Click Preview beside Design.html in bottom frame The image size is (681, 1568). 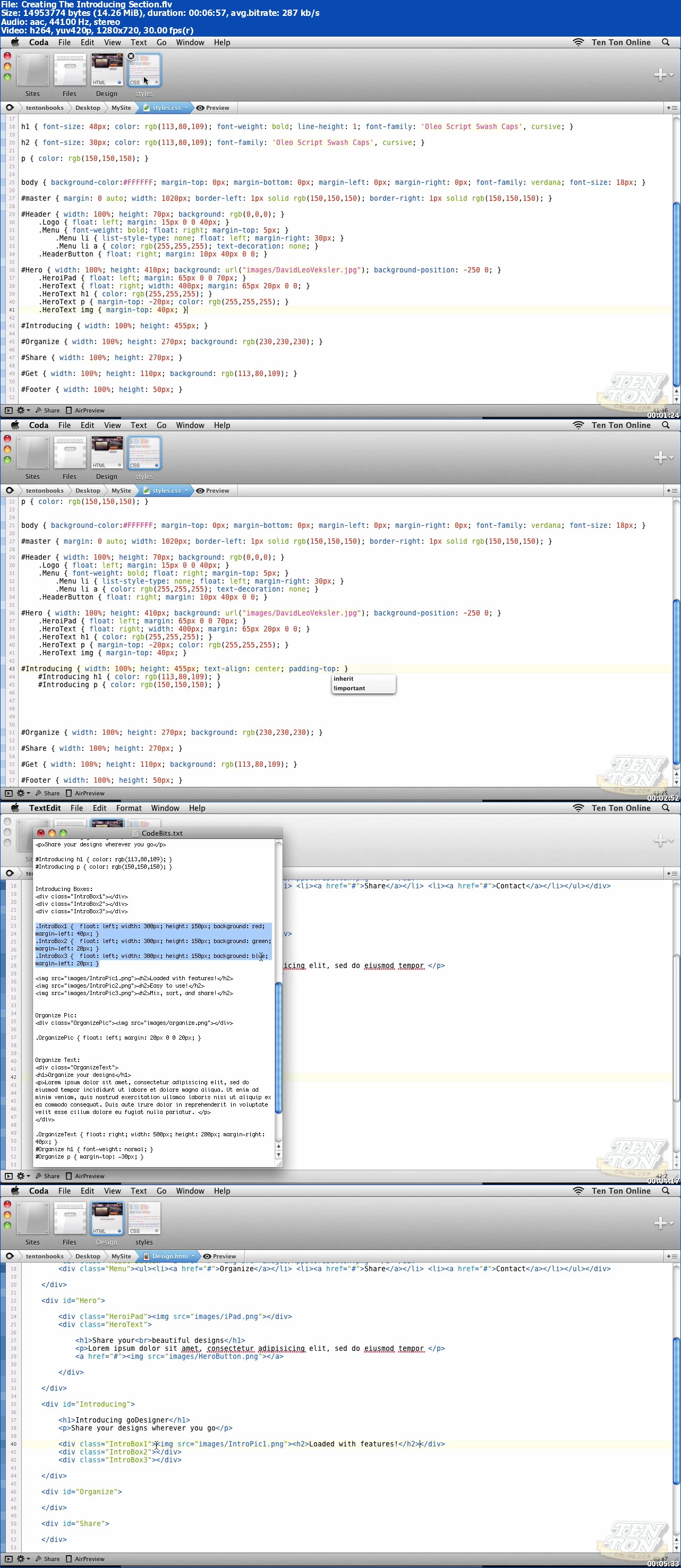[x=219, y=1256]
